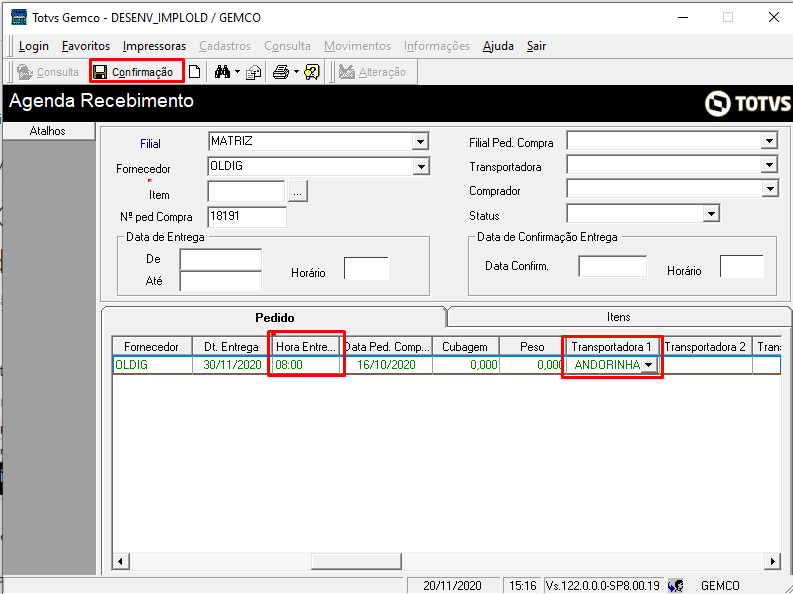Click the Alteração toolbar button

(x=372, y=72)
